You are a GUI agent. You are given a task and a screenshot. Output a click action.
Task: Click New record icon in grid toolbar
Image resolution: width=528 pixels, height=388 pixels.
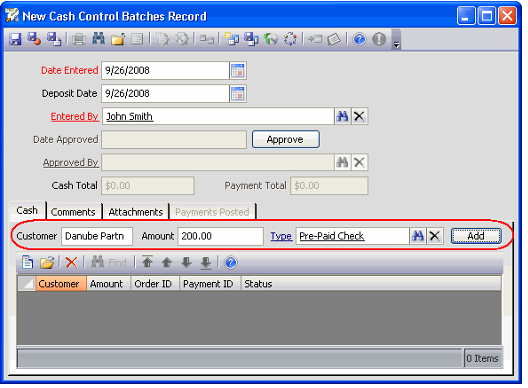[27, 262]
